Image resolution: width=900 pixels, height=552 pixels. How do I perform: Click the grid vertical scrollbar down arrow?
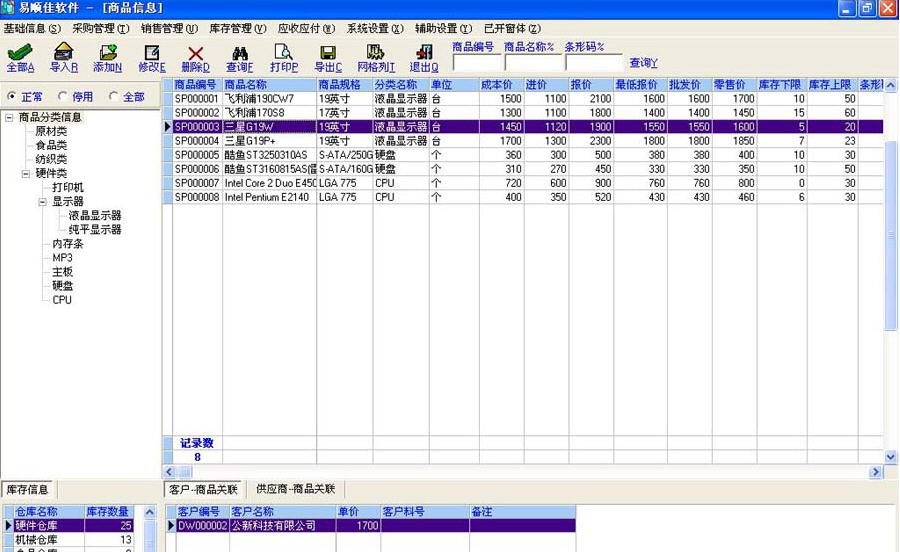(890, 457)
